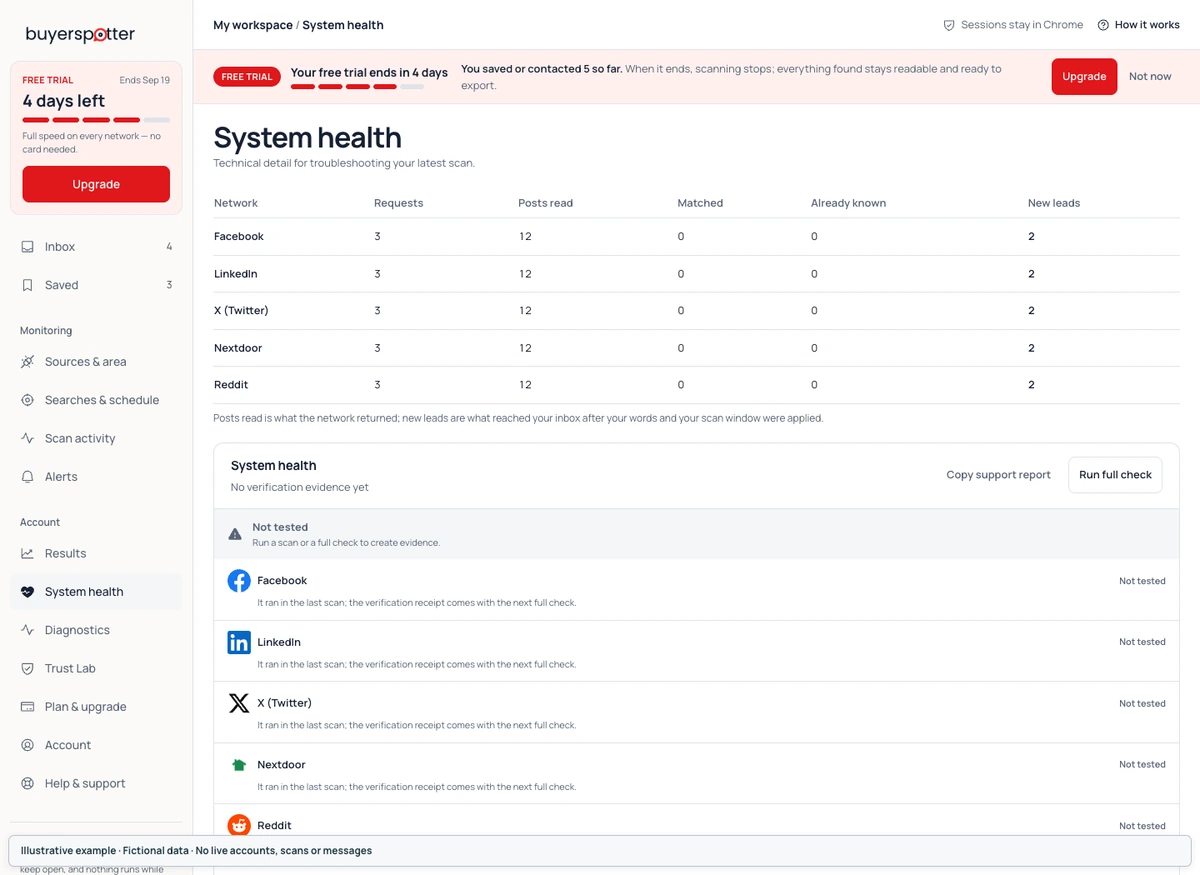Click the Matched column header

tap(700, 203)
